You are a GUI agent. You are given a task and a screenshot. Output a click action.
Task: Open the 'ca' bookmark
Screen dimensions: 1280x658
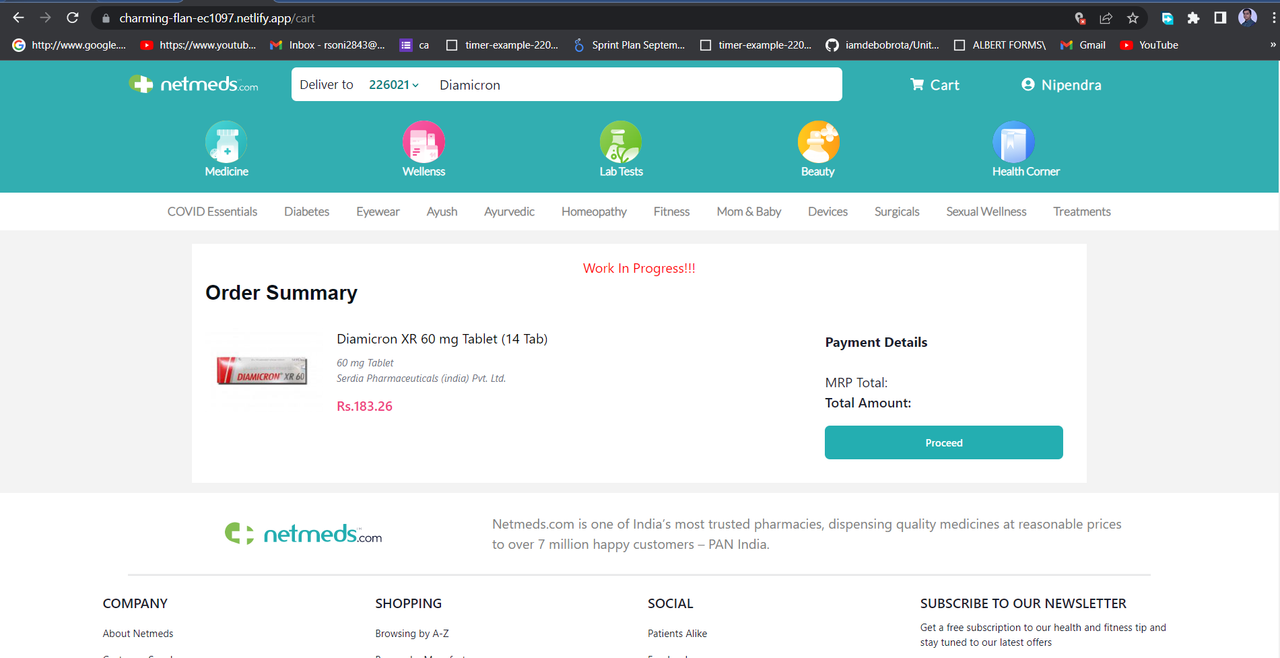click(414, 45)
